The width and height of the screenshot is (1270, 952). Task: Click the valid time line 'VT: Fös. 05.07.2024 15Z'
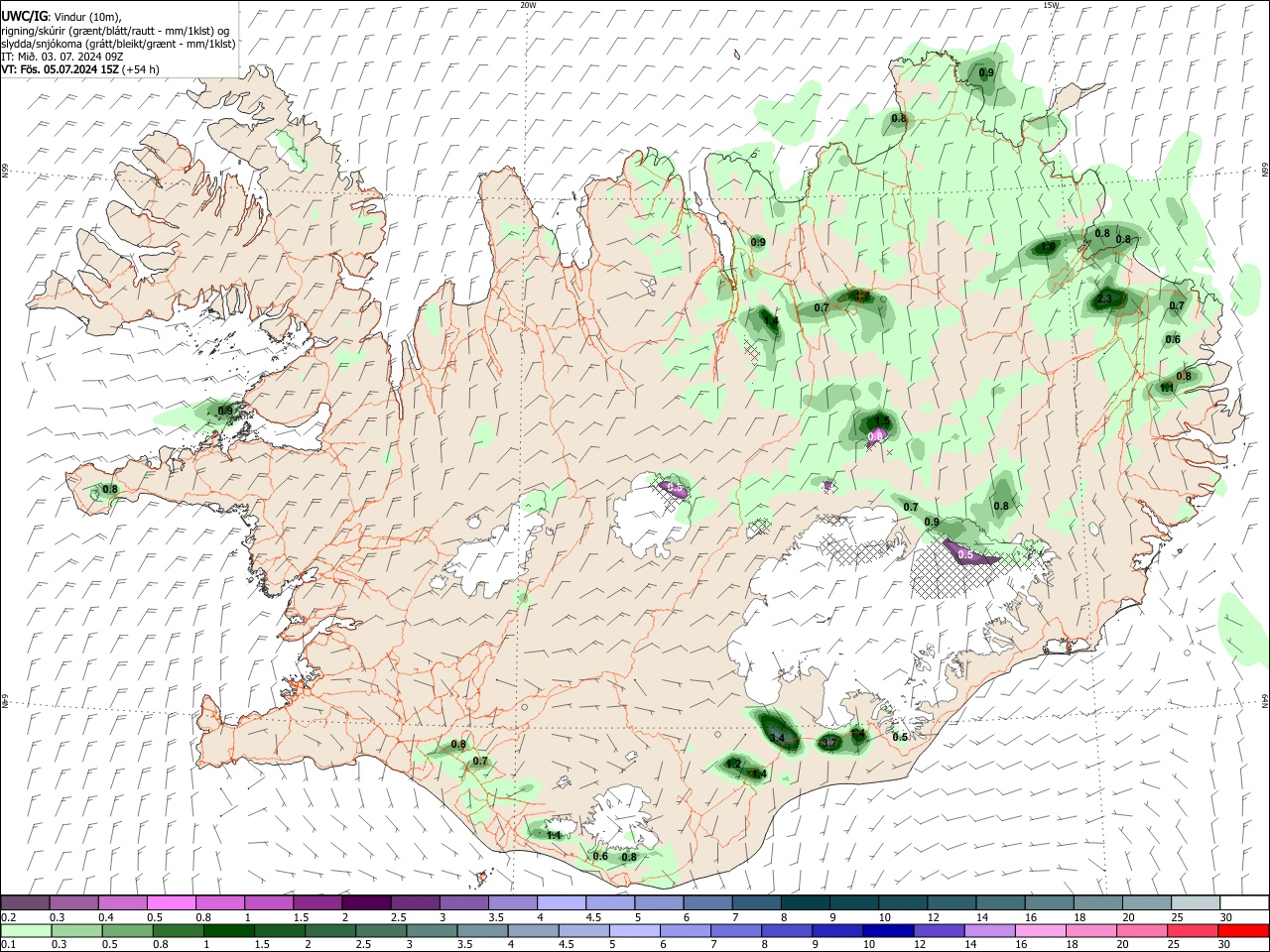coord(62,69)
